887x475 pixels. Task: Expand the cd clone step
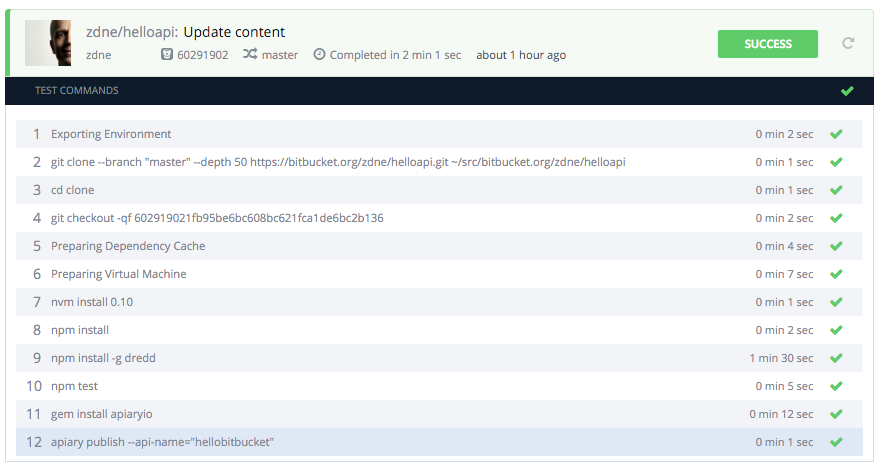point(440,190)
